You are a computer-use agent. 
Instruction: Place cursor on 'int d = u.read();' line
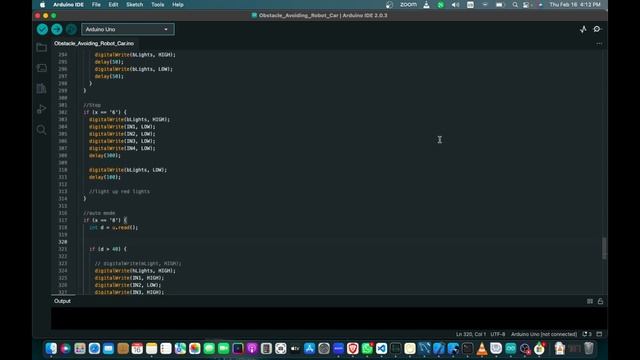(x=113, y=227)
